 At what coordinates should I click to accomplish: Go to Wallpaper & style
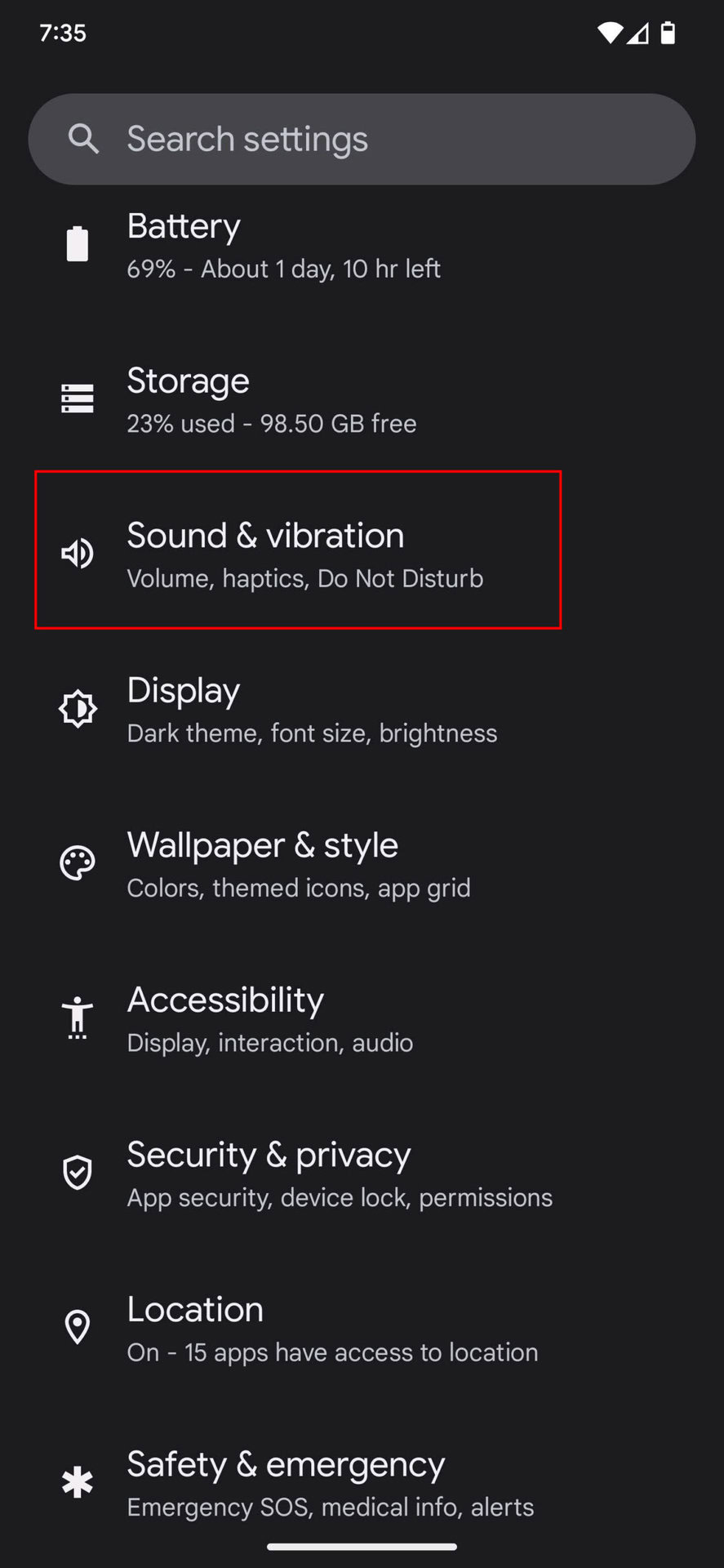click(x=298, y=865)
